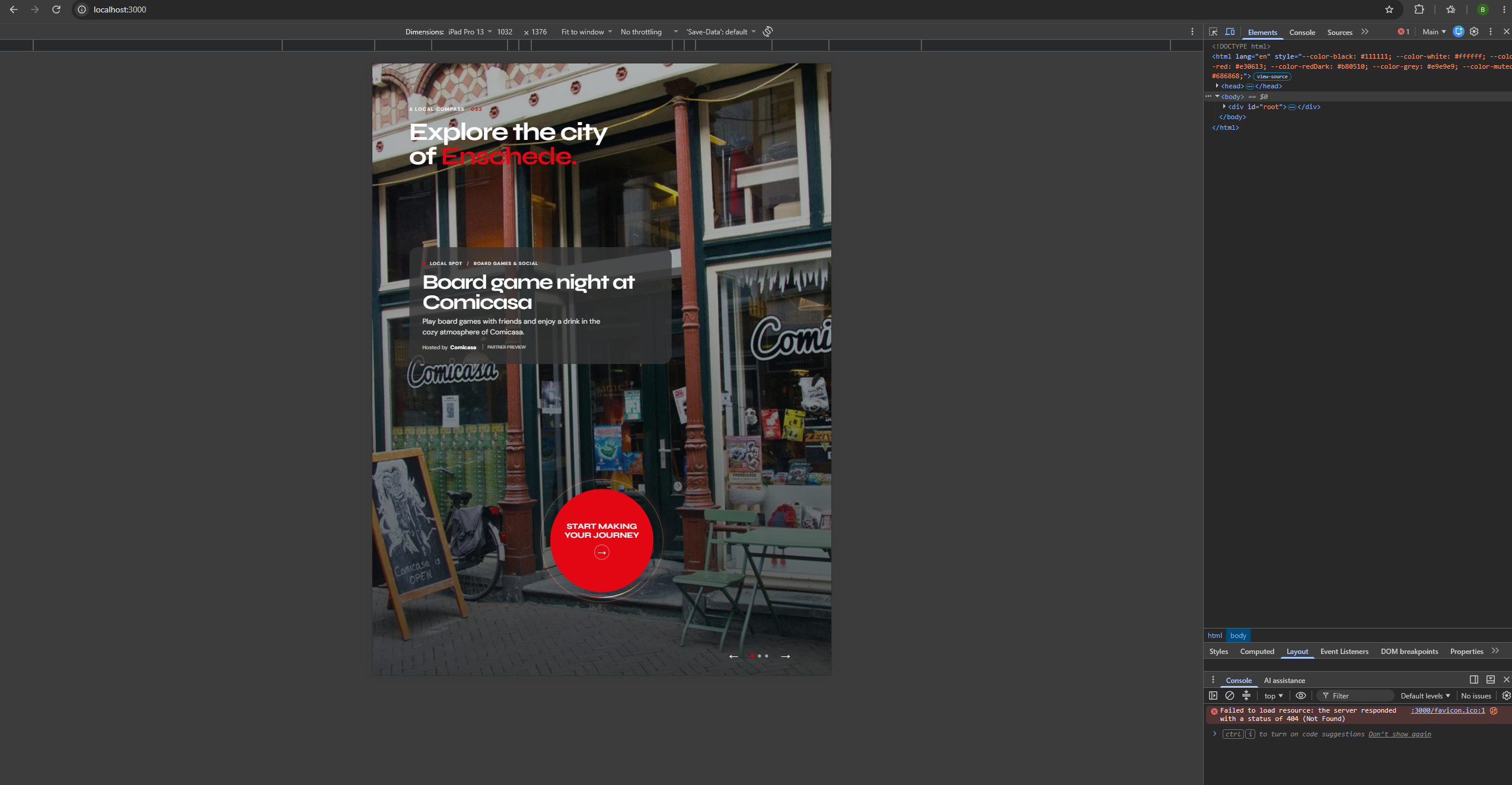Toggle the device toolbar
Viewport: 1512px width, 785px height.
pyautogui.click(x=1230, y=32)
